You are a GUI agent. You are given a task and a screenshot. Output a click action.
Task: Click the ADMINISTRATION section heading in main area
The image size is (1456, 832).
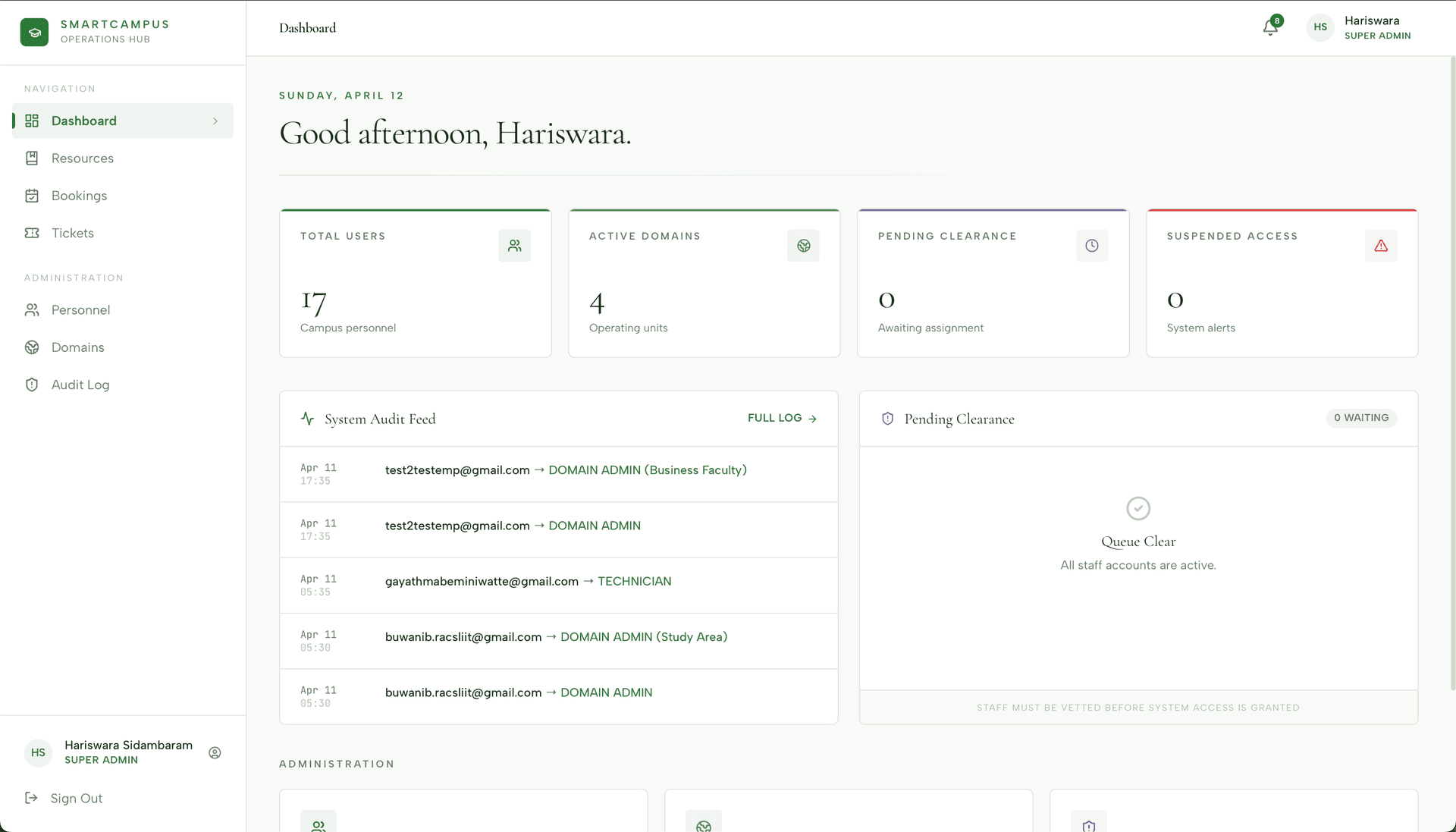tap(337, 764)
